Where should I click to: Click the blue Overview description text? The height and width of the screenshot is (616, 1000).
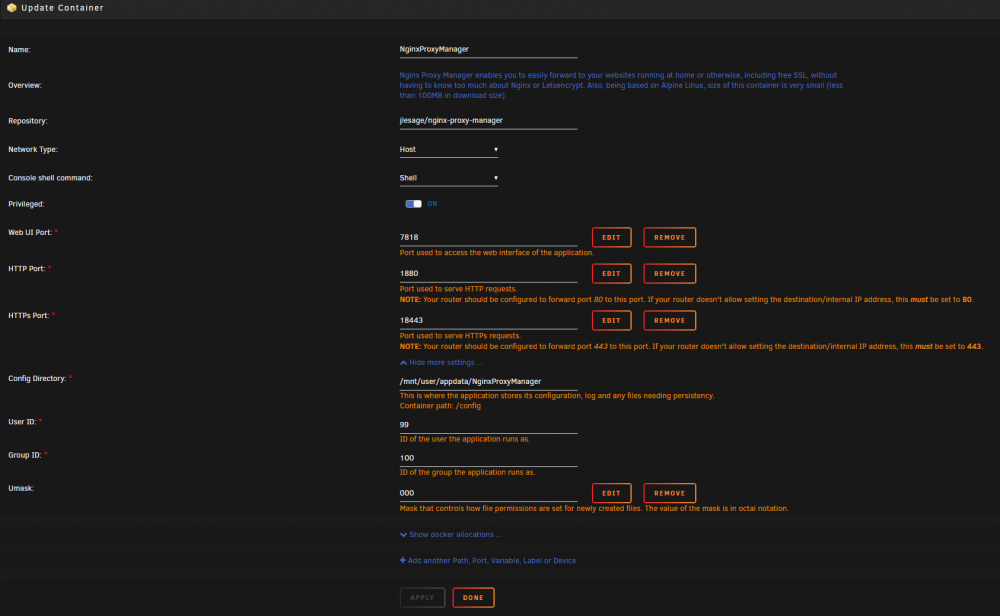tap(621, 85)
